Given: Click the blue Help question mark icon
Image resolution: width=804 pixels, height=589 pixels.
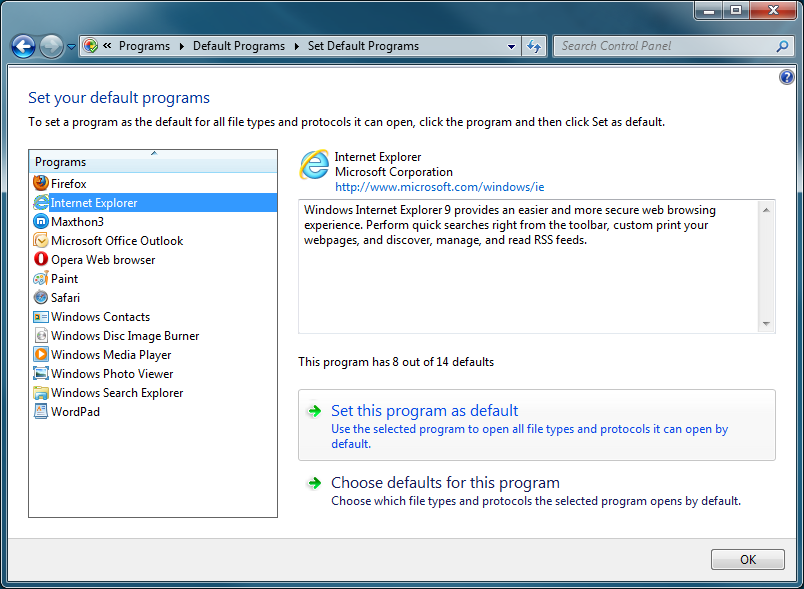Looking at the screenshot, I should [787, 77].
